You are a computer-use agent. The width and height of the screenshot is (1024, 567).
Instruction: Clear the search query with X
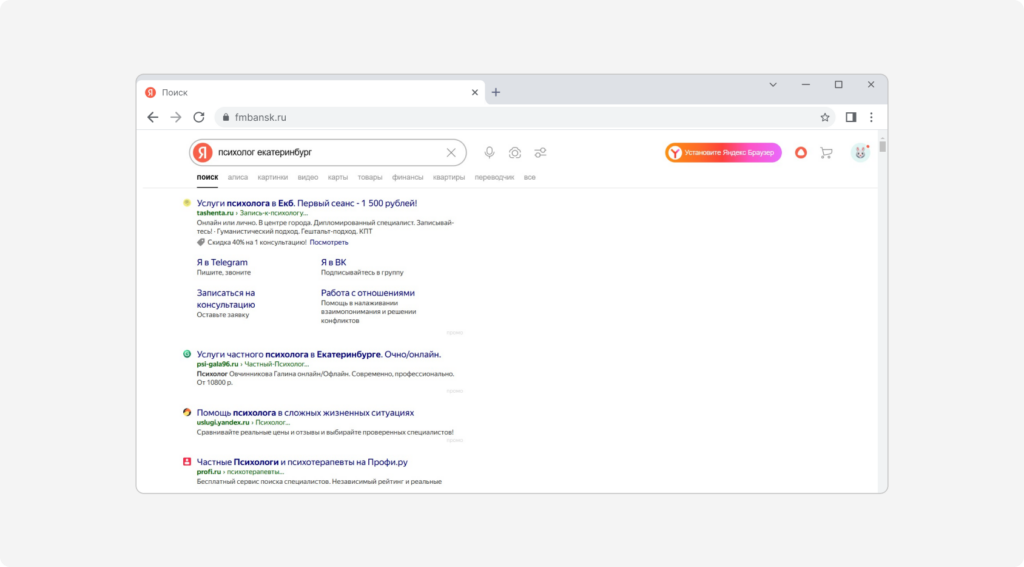[x=451, y=152]
